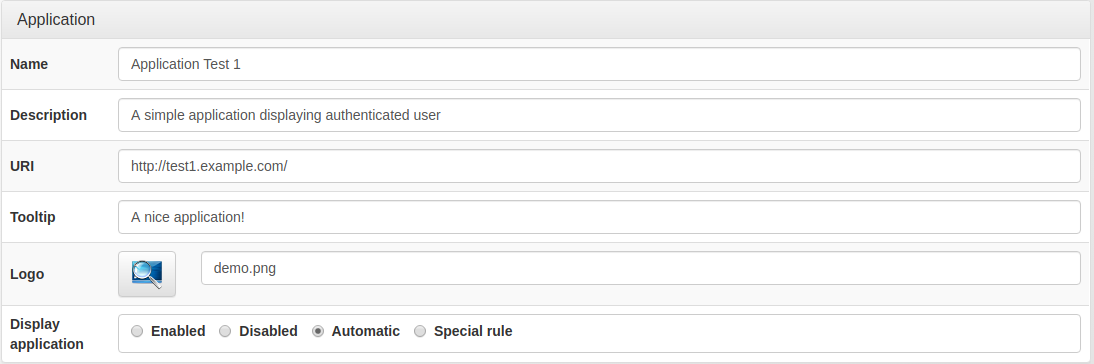
Task: Click the 'Enabled' label text
Action: pos(178,331)
